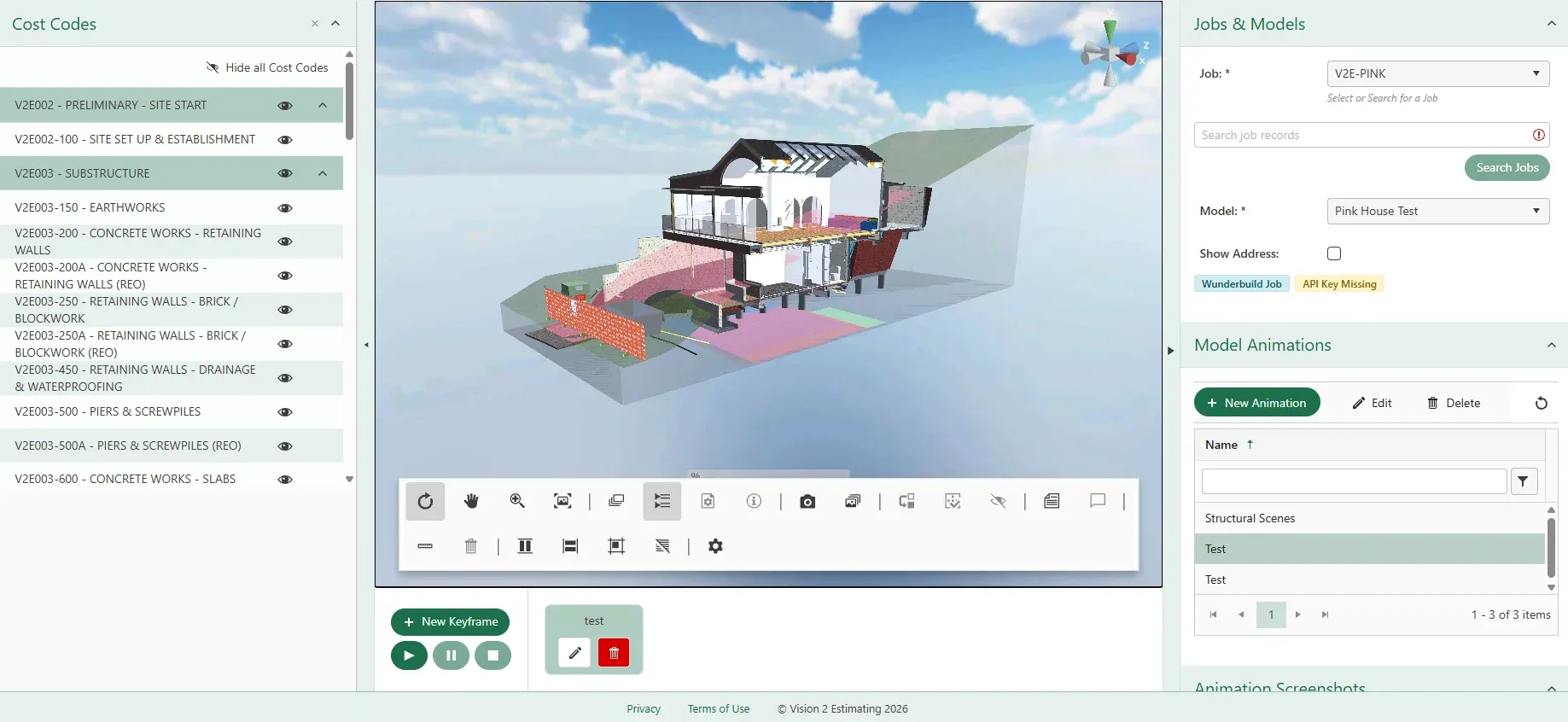Open the model tree list tool
Screen dimensions: 1568x722
click(662, 501)
